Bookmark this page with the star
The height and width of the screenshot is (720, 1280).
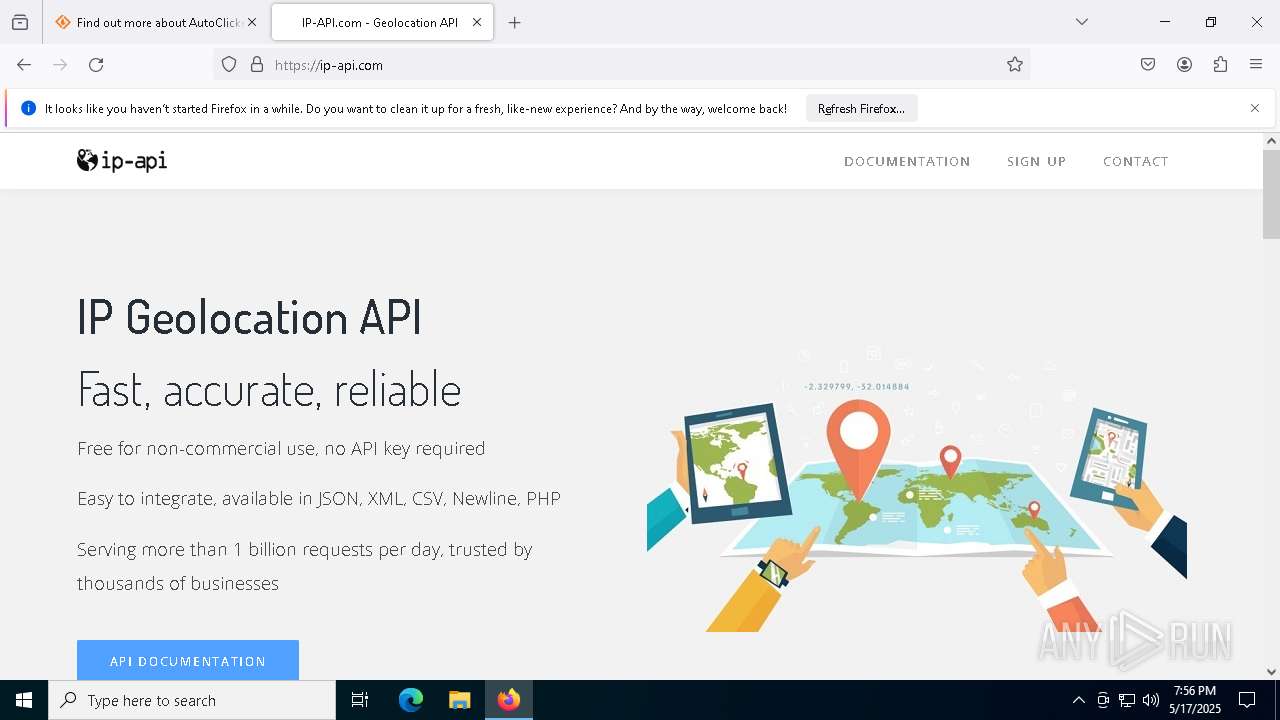pos(1015,65)
